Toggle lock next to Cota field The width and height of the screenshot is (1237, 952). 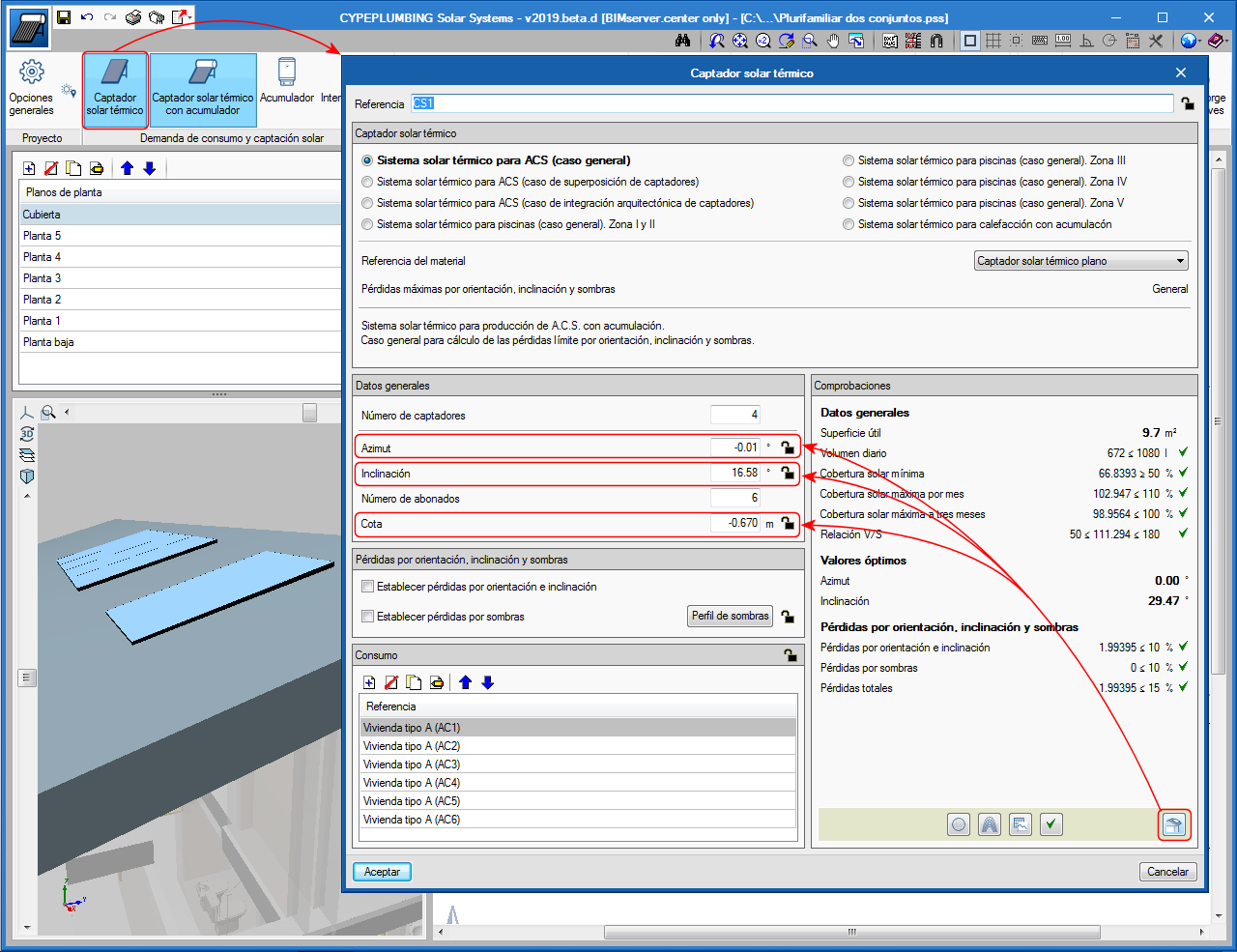788,523
